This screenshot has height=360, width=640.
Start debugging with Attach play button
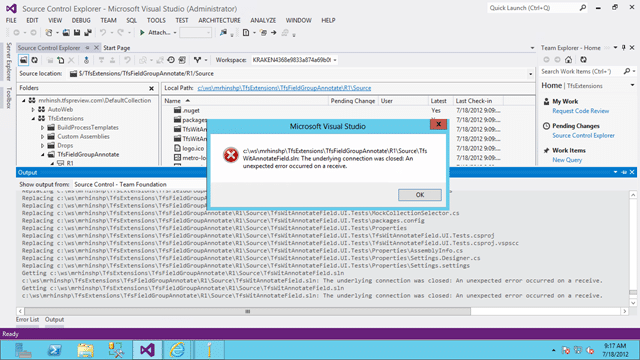[x=142, y=33]
